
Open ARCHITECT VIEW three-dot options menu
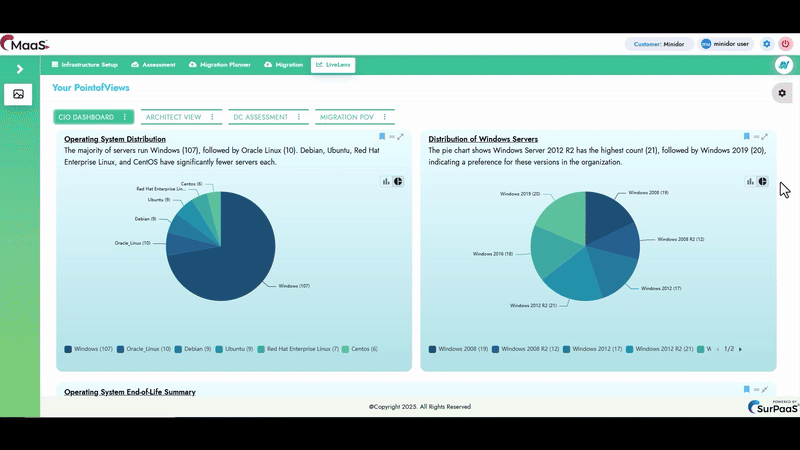[212, 117]
